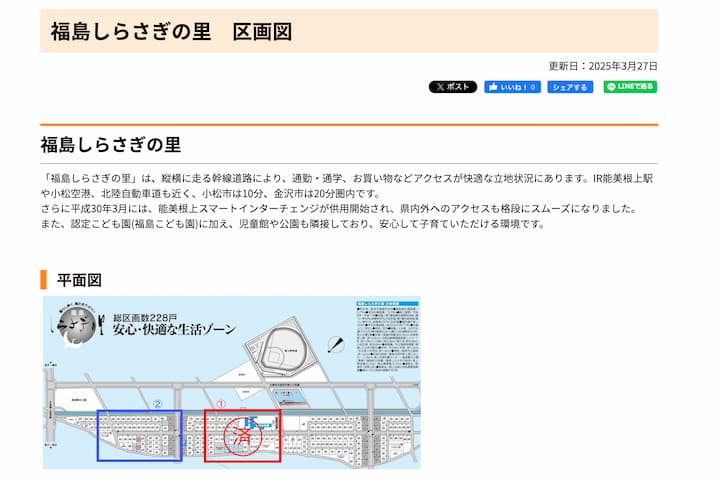
Task: Click the 更新日 2025年3月27日 date text
Action: [x=603, y=66]
